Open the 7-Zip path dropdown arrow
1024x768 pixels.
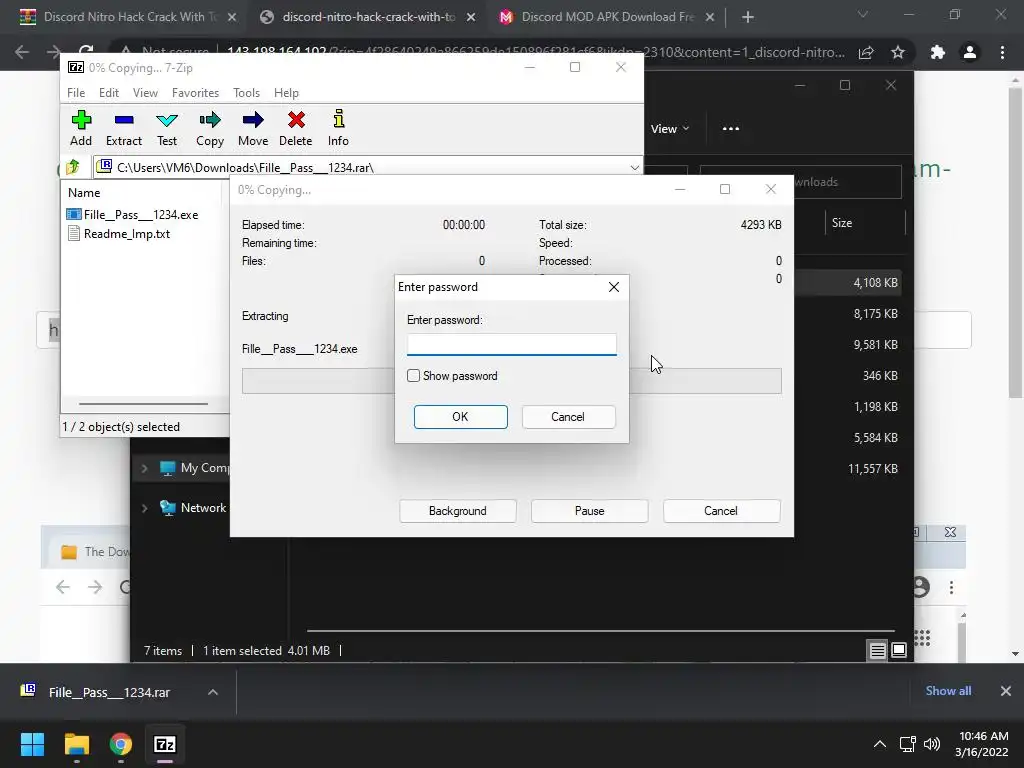pyautogui.click(x=634, y=168)
